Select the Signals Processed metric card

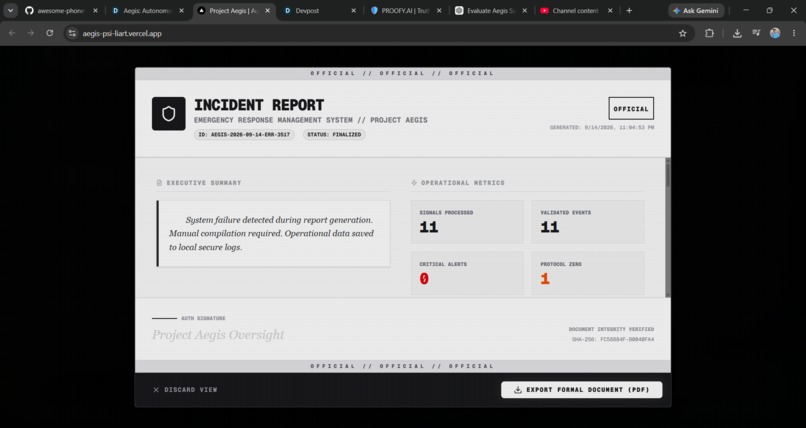point(467,221)
